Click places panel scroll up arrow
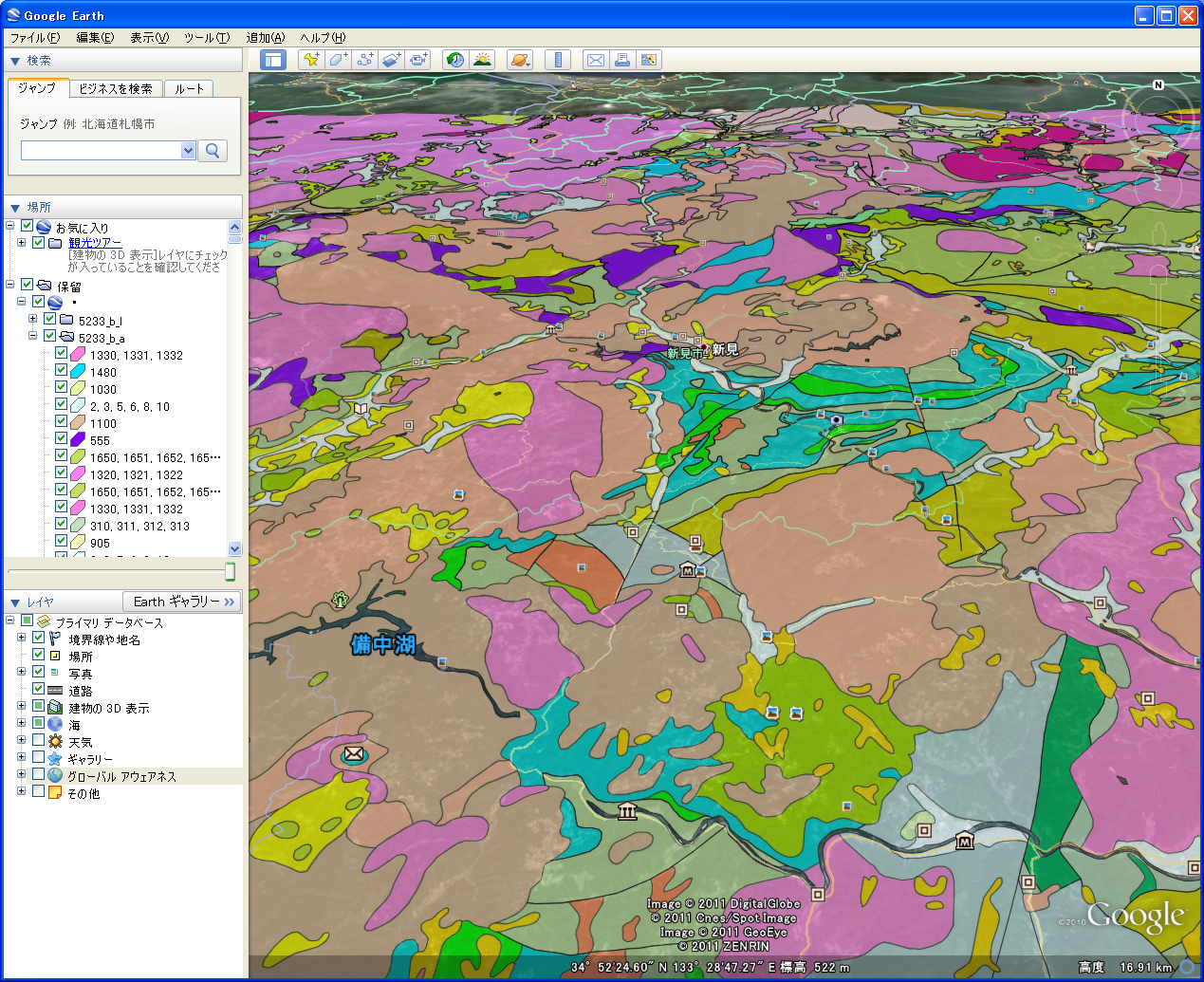The image size is (1204, 982). tap(235, 227)
